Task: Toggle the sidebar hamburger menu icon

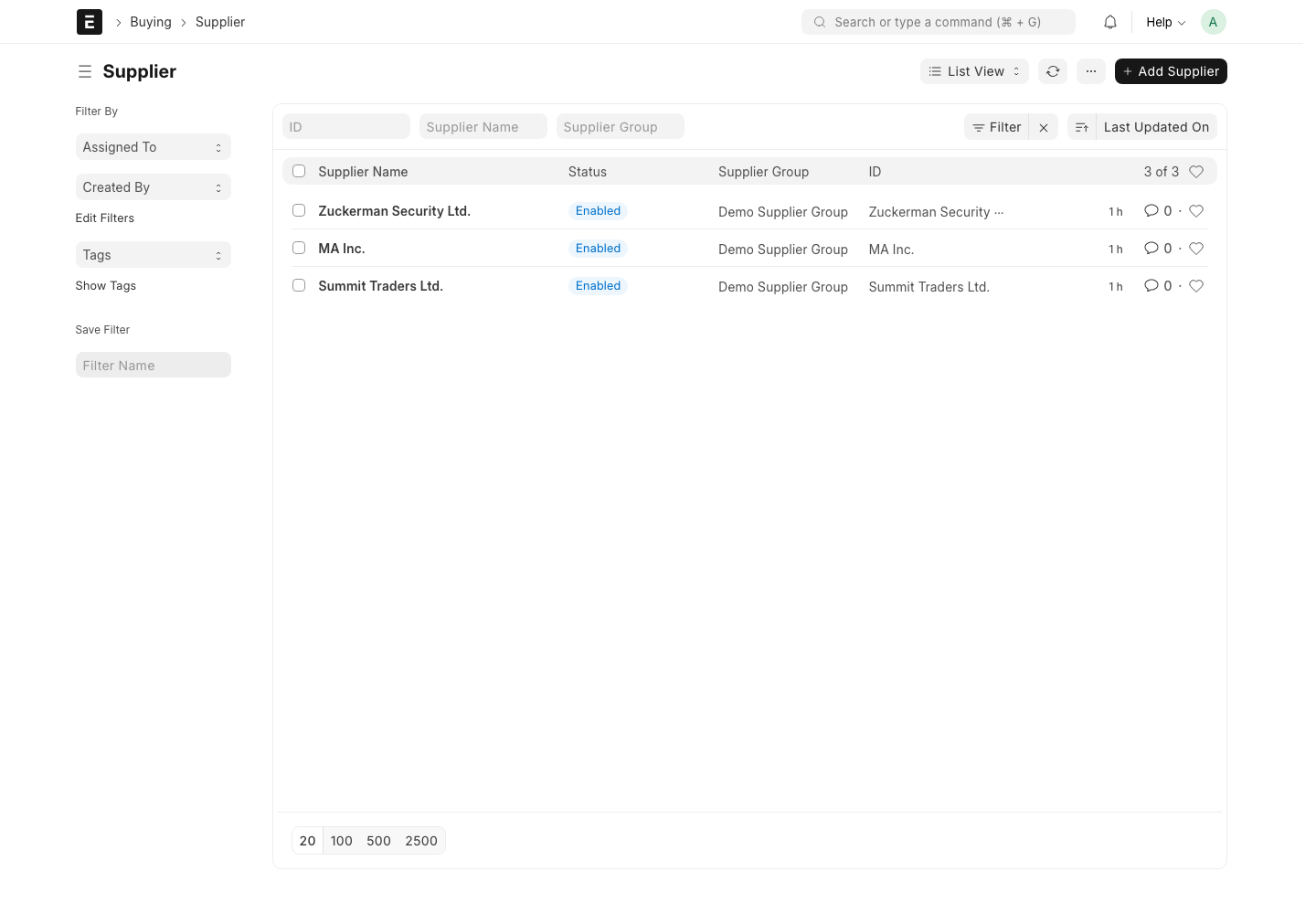Action: 85,71
